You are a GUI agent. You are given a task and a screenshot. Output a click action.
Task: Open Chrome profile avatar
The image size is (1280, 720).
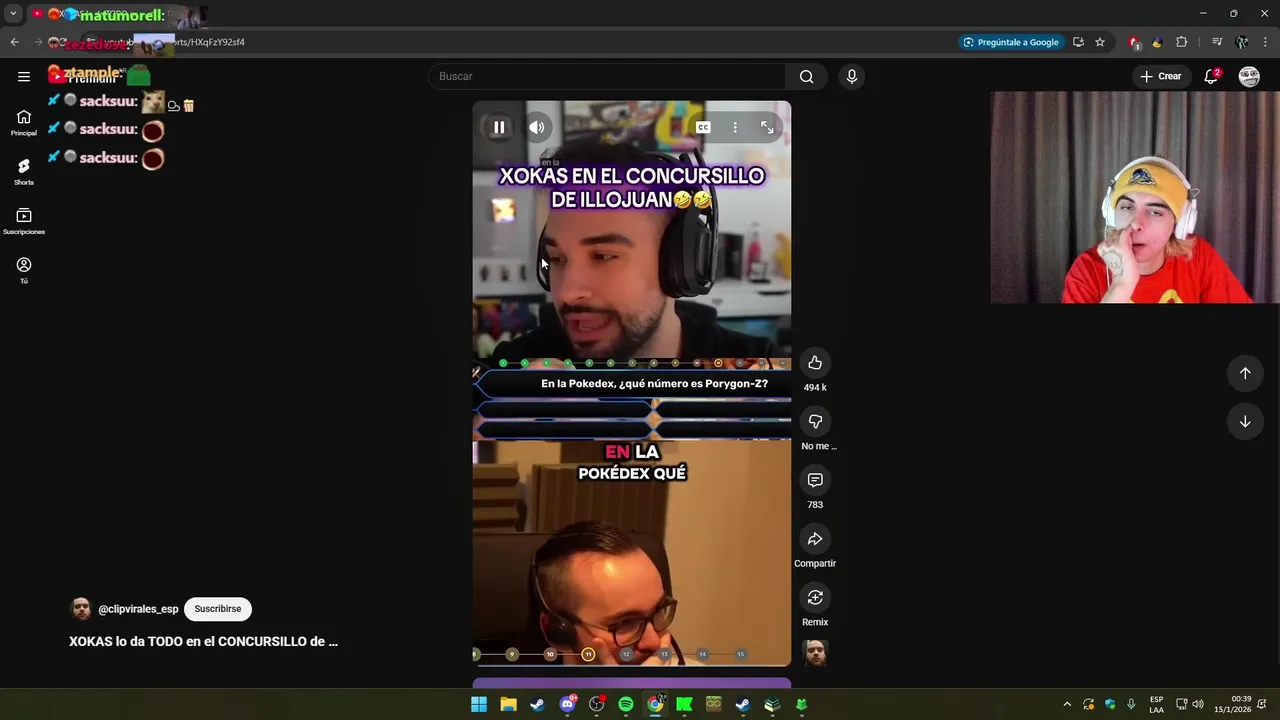tap(1241, 42)
